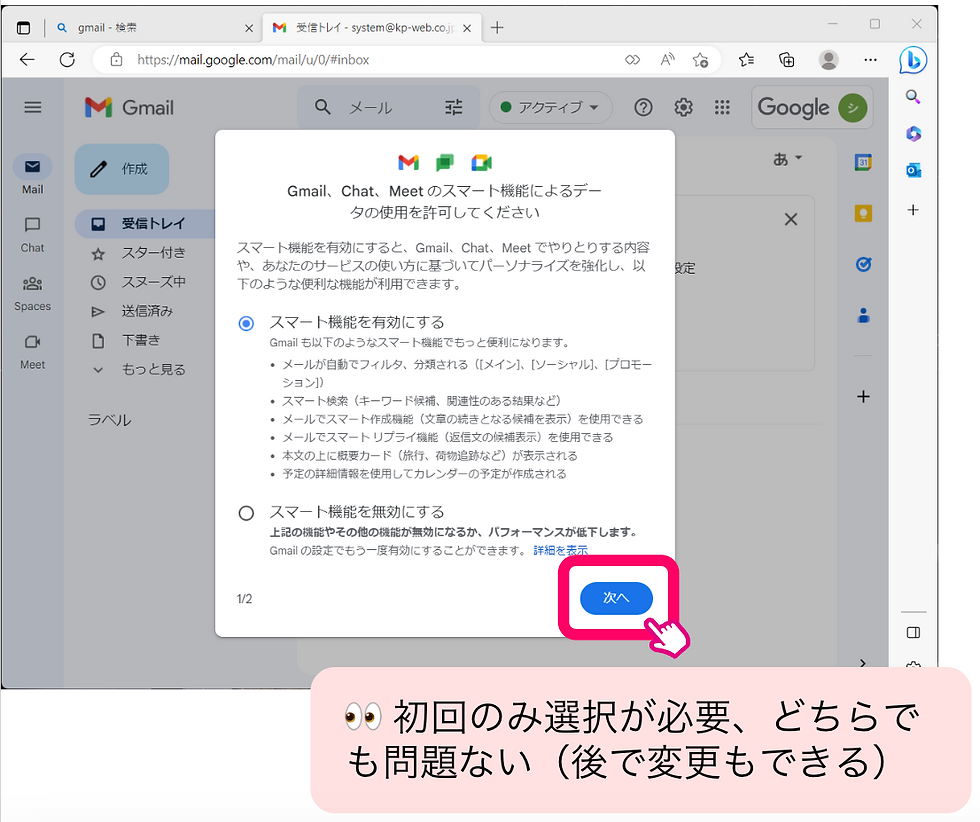Open search options filter icon in search bar
The height and width of the screenshot is (822, 980).
click(x=454, y=108)
